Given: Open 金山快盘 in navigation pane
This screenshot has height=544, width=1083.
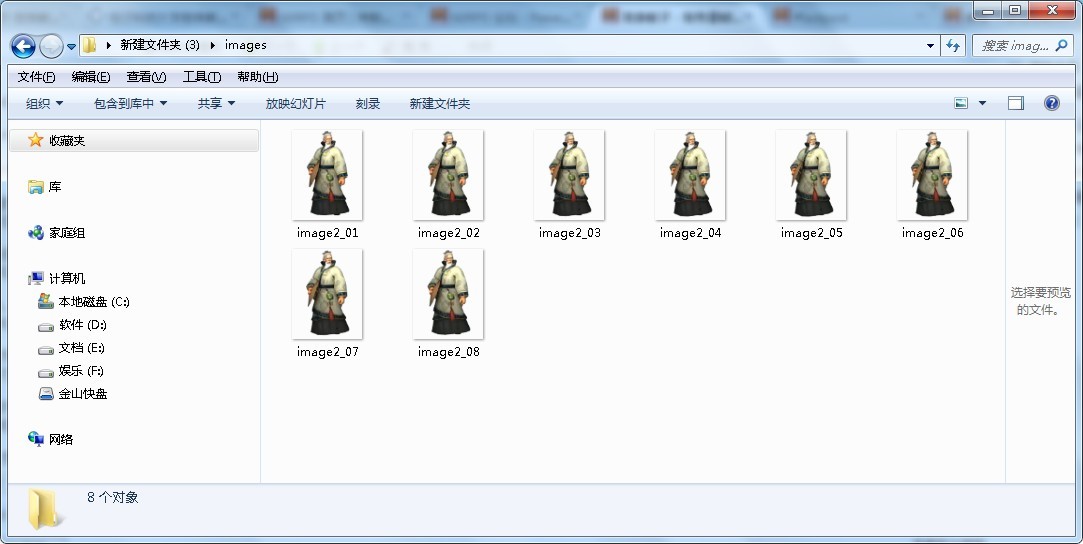Looking at the screenshot, I should click(83, 394).
